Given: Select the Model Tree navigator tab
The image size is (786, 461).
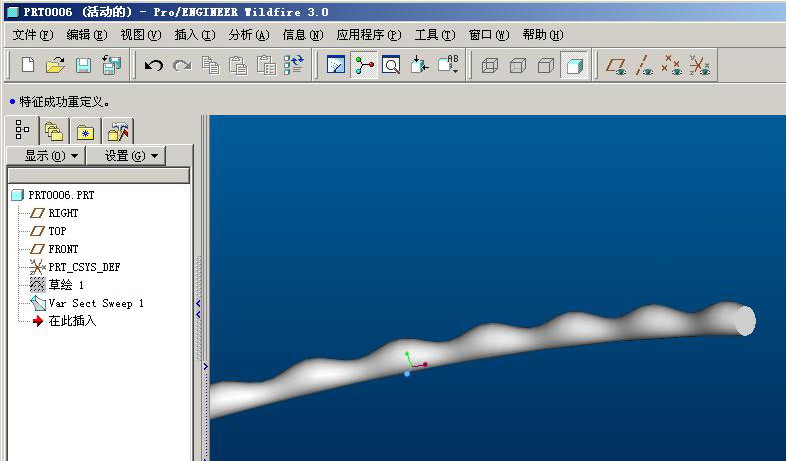Looking at the screenshot, I should (x=22, y=130).
